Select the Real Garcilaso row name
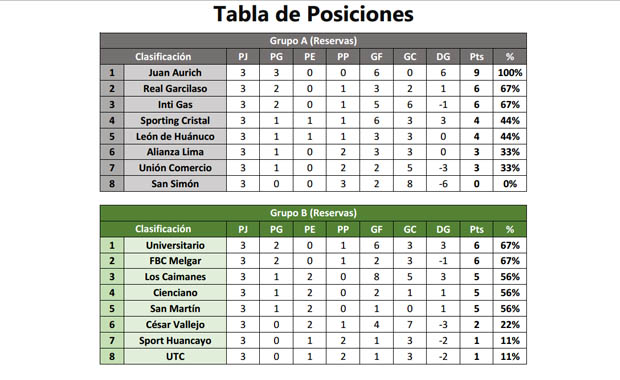This screenshot has height=380, width=620. [175, 89]
